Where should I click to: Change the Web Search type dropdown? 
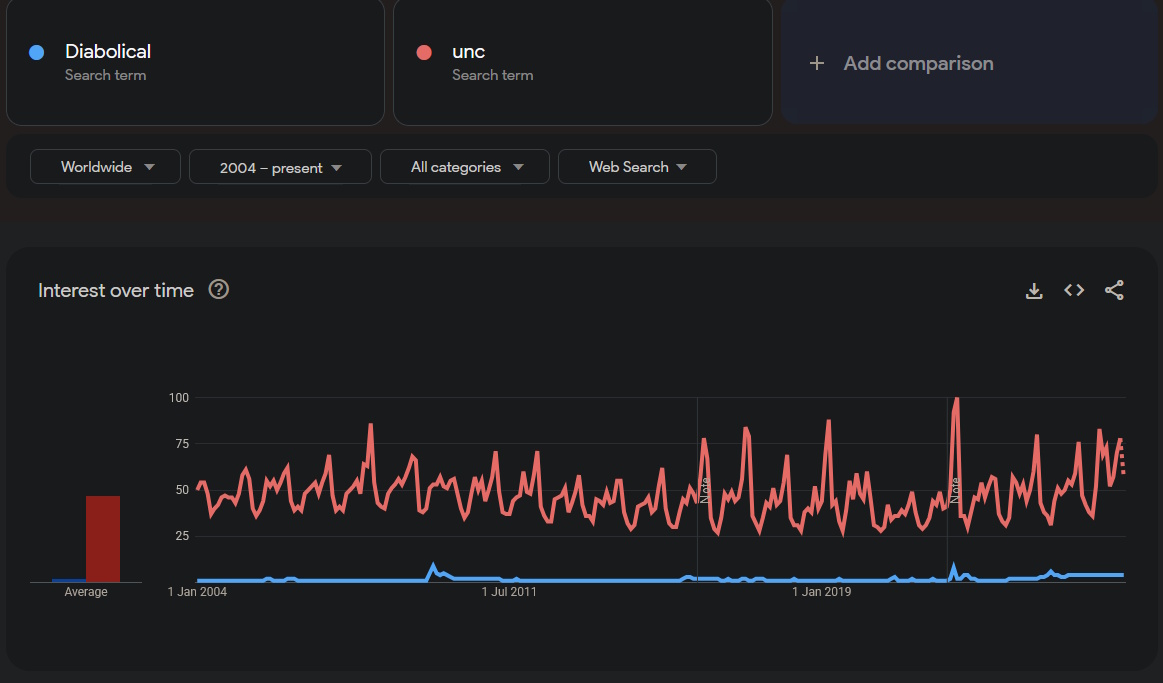(x=637, y=166)
